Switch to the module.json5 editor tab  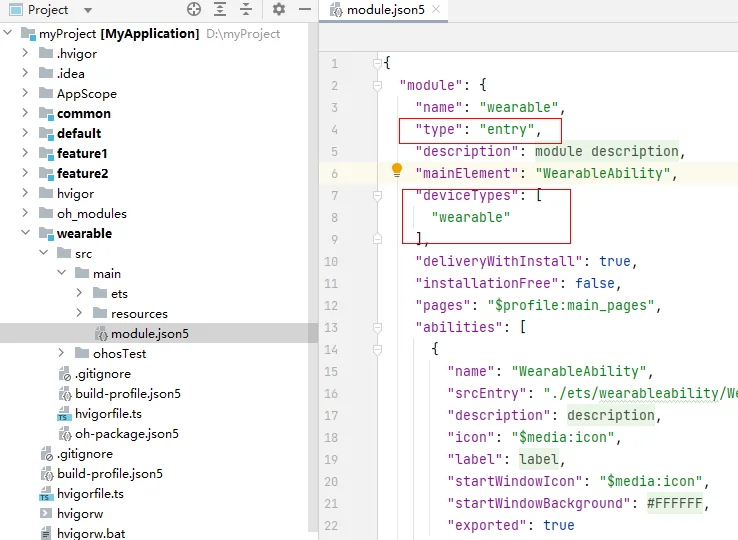[385, 10]
